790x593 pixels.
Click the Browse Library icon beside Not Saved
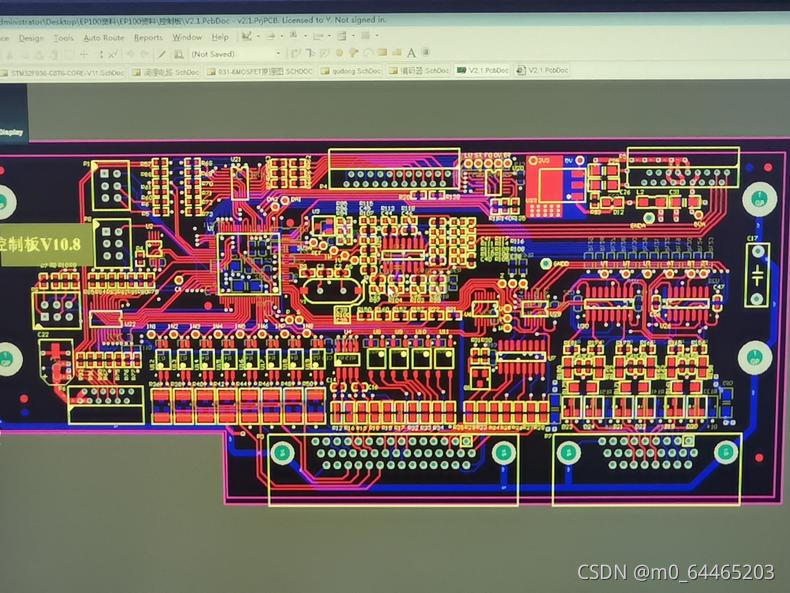(178, 54)
